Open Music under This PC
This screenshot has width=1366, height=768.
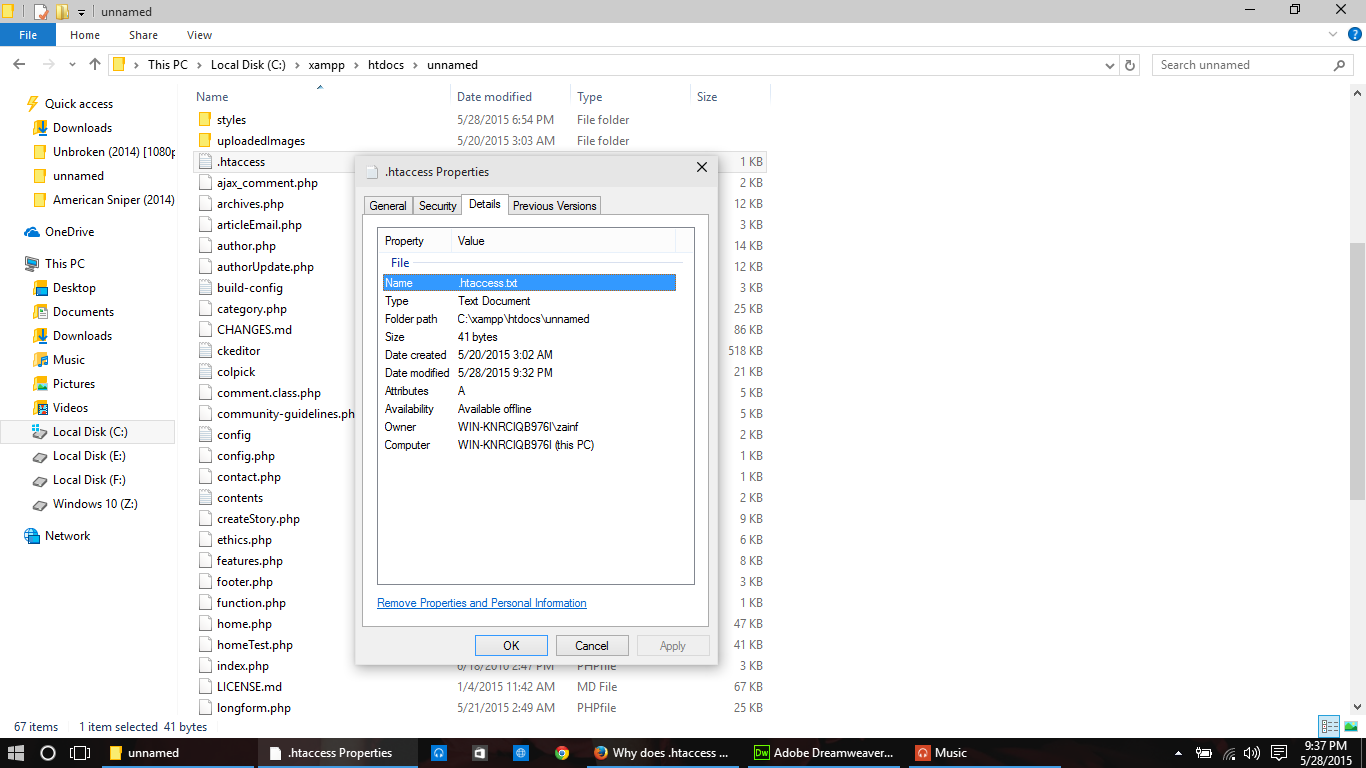[69, 360]
